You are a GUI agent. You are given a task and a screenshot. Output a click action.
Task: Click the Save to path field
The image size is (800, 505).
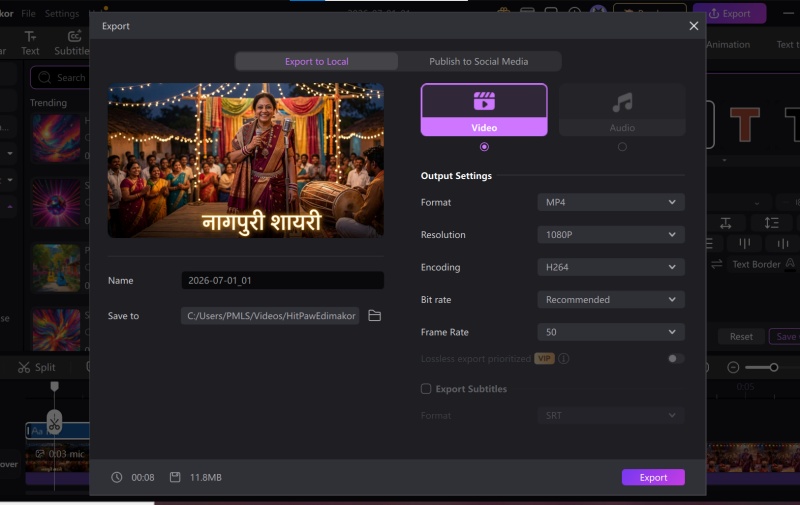coord(270,316)
